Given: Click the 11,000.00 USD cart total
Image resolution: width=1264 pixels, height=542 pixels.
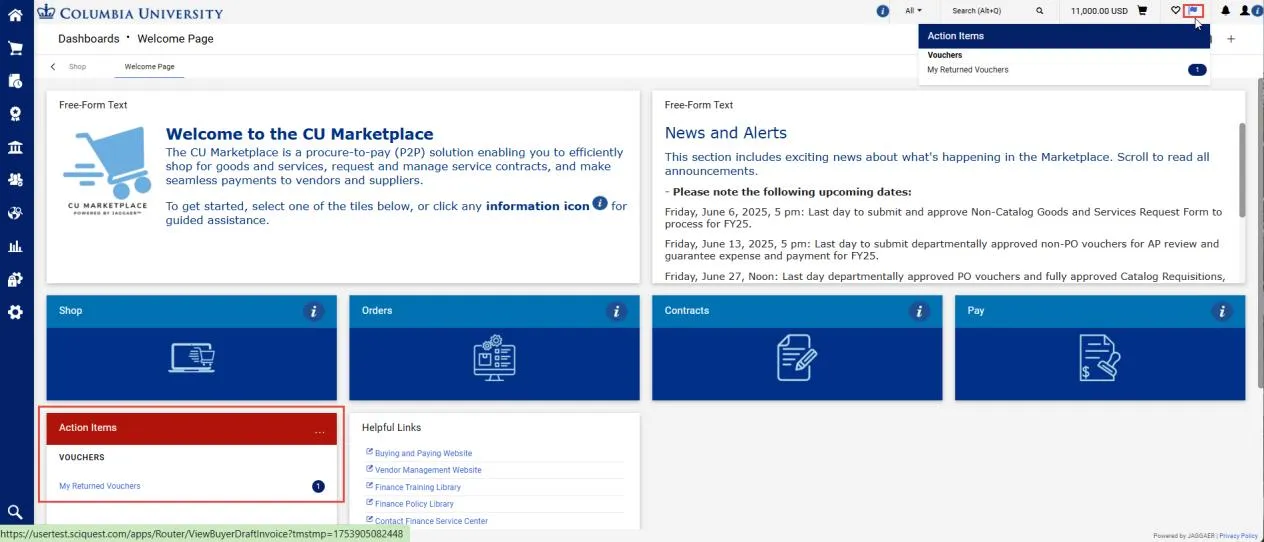Looking at the screenshot, I should click(1099, 11).
